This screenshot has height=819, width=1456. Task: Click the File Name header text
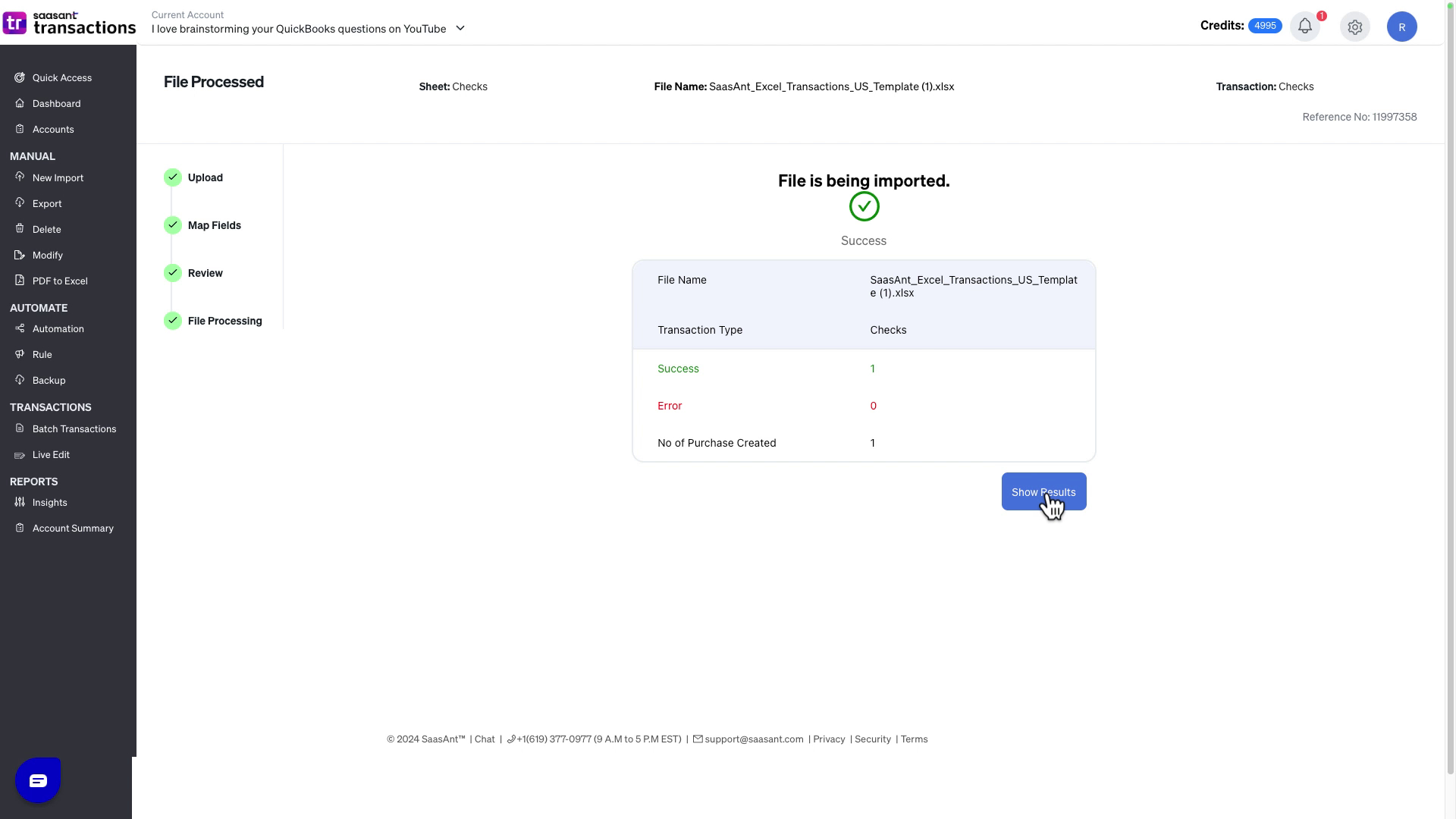pos(804,86)
